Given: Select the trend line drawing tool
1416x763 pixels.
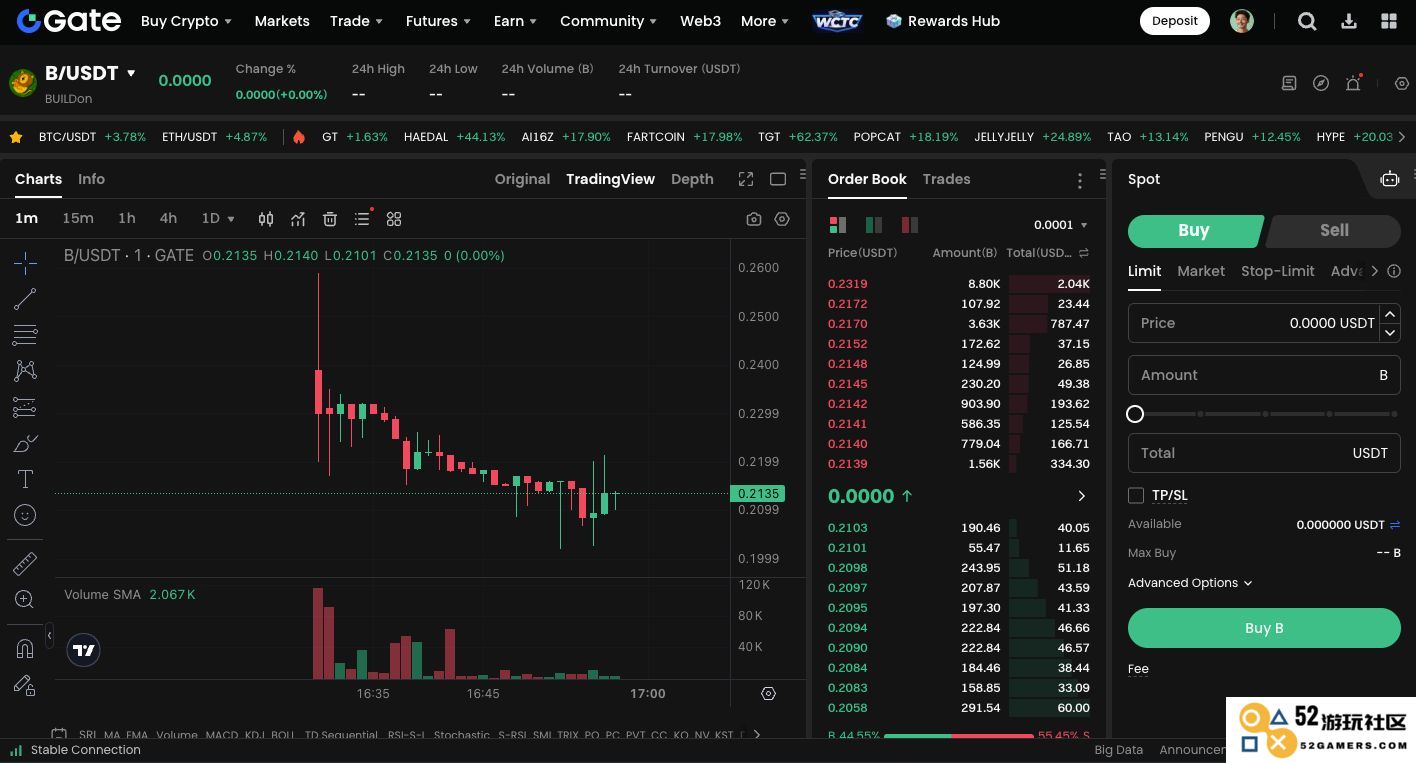Looking at the screenshot, I should point(25,299).
